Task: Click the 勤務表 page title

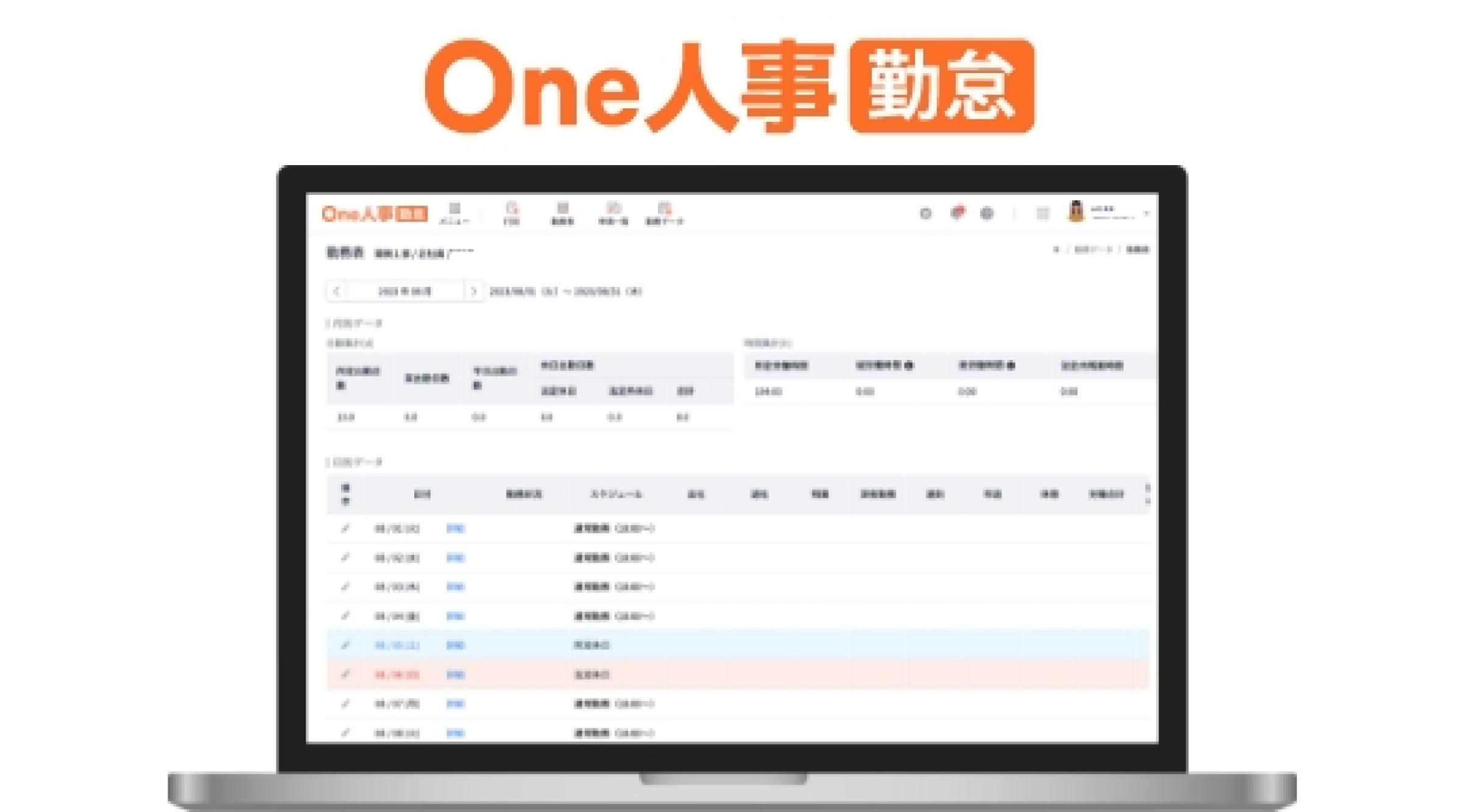Action: 345,252
